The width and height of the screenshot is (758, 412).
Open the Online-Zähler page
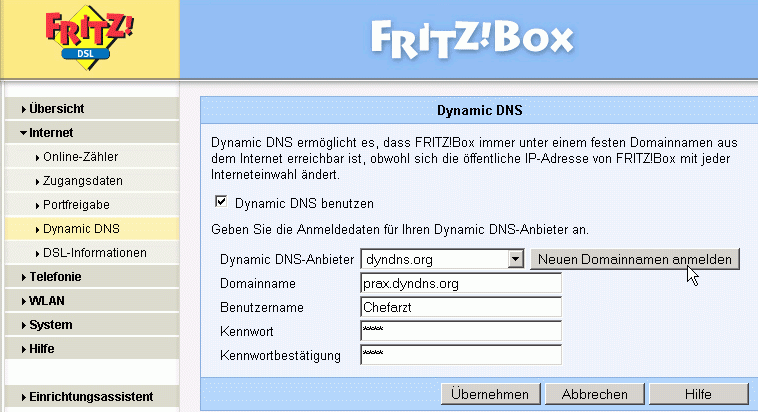click(92, 157)
